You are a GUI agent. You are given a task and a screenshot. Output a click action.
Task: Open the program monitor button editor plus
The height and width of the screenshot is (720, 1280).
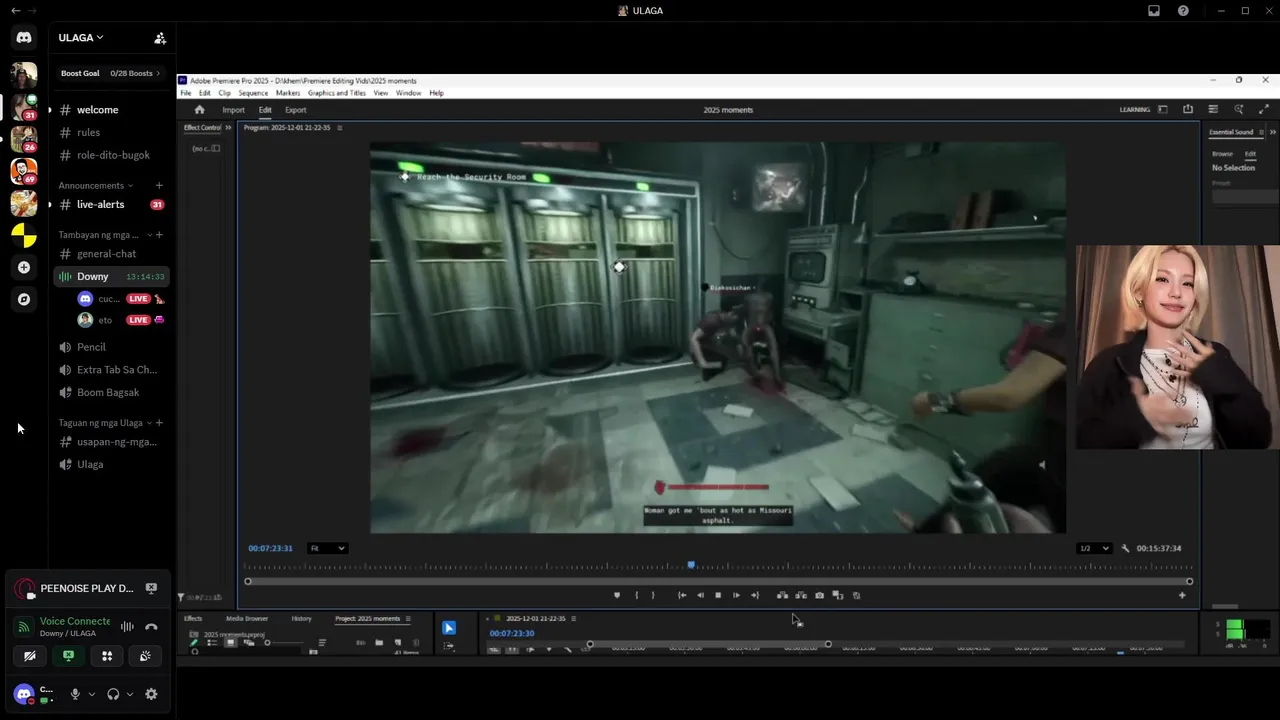coord(1182,595)
